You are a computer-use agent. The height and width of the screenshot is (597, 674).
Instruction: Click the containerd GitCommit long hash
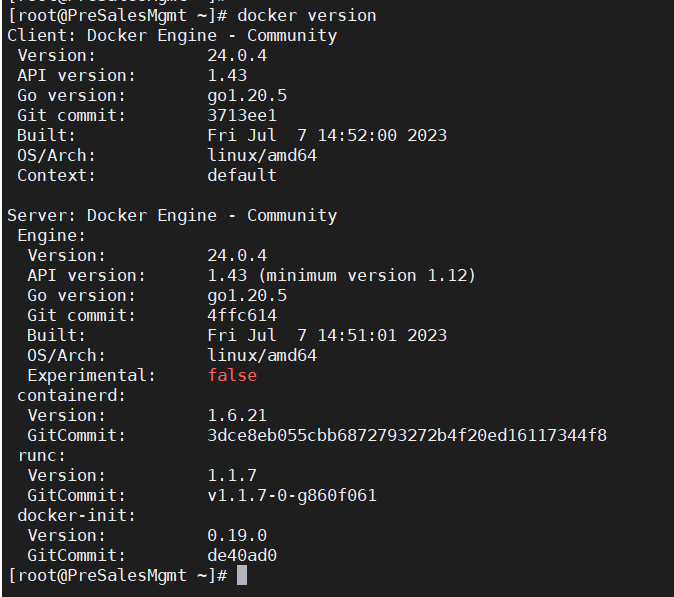pos(406,435)
